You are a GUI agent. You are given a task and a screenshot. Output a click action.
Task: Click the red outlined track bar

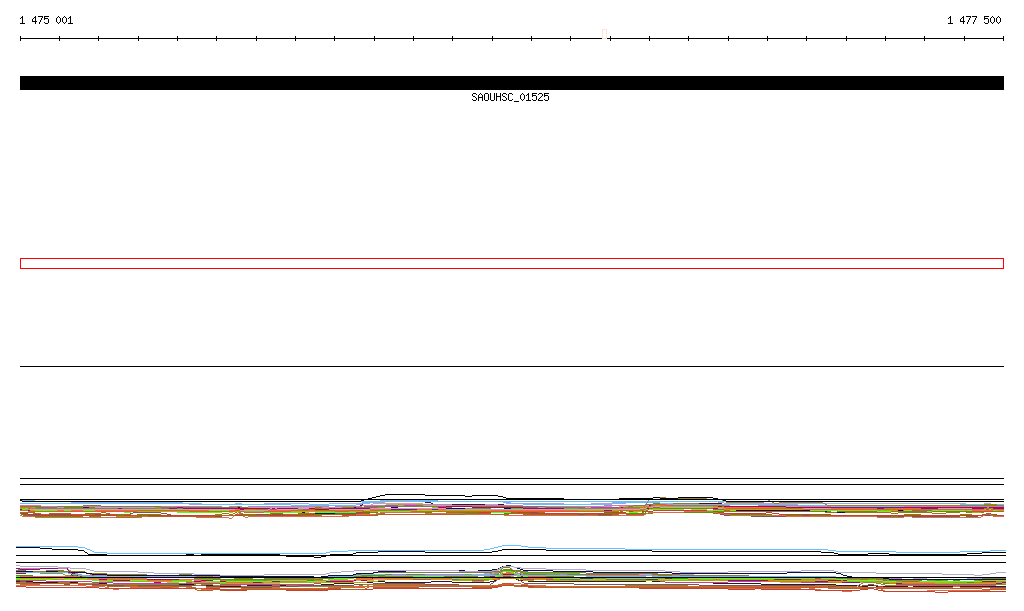click(512, 264)
